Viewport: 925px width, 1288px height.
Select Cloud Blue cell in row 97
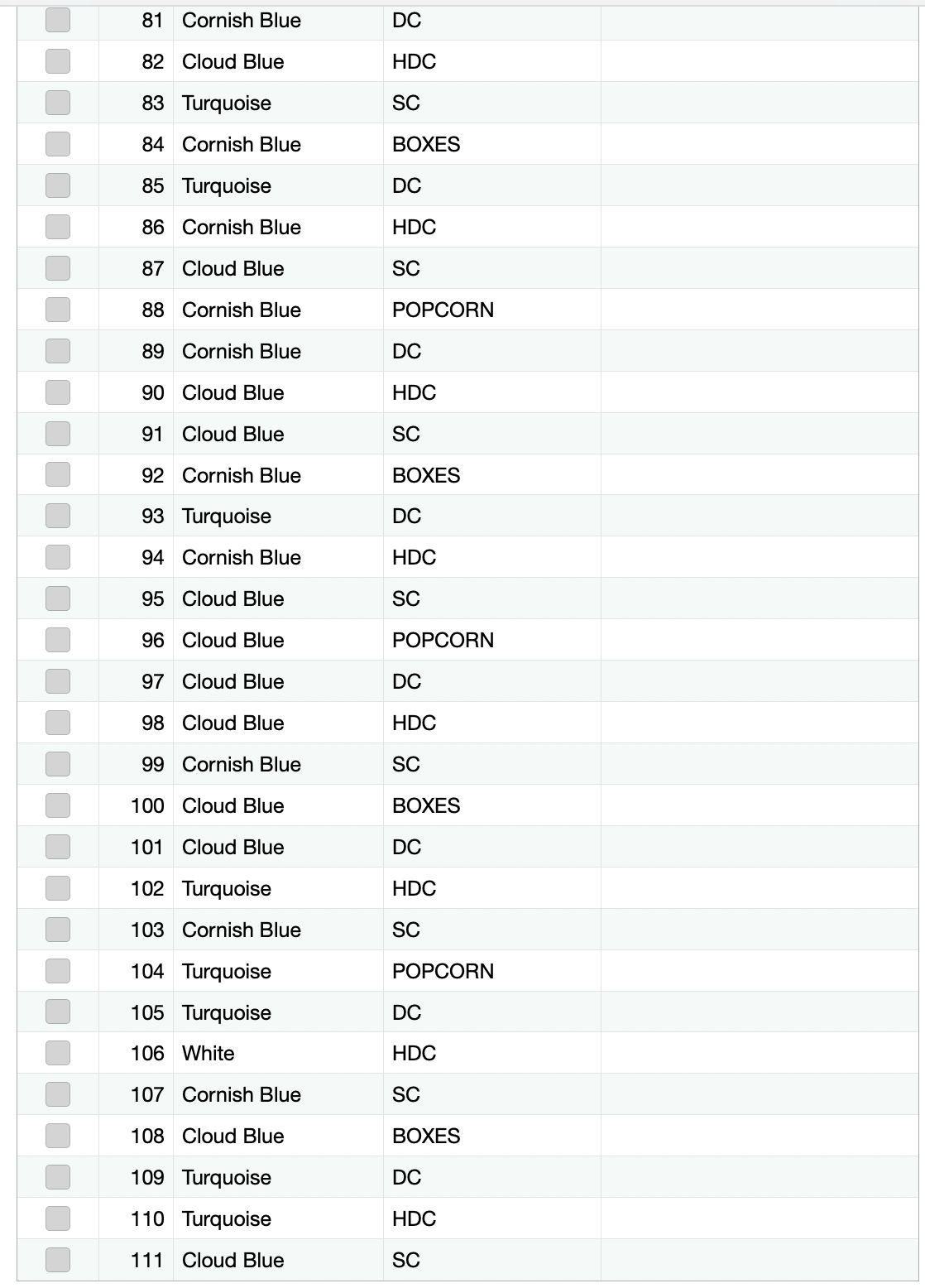(x=278, y=681)
